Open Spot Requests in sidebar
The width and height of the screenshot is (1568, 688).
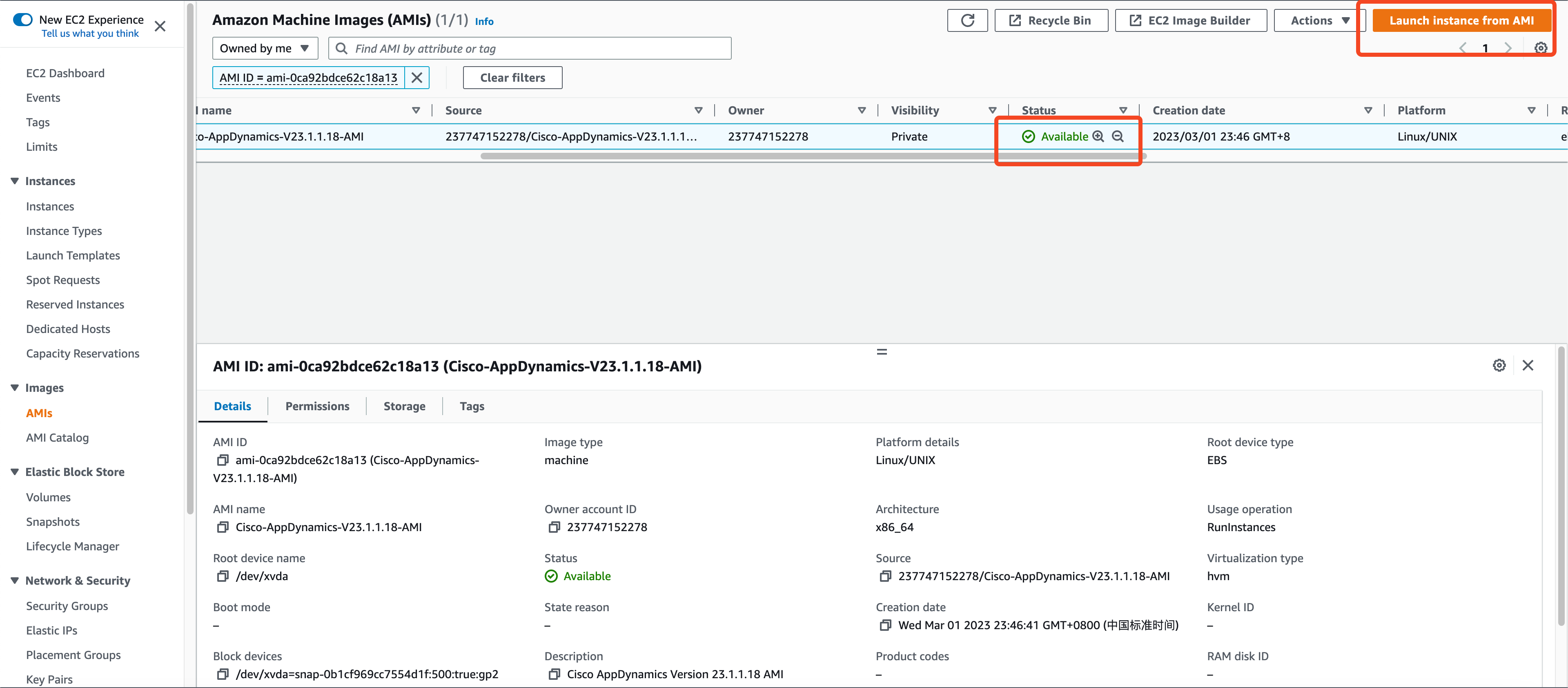(63, 280)
